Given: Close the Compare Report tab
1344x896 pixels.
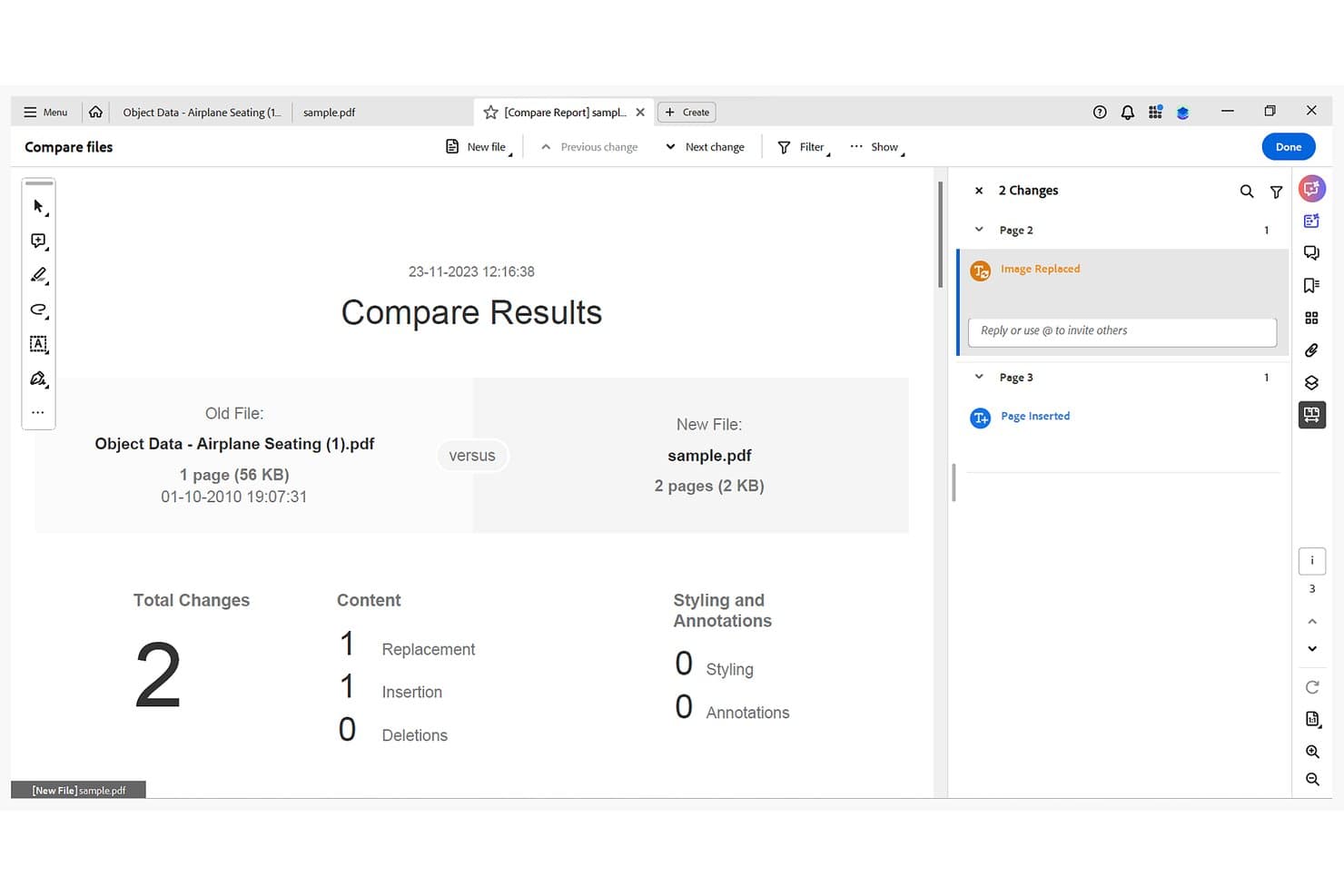Looking at the screenshot, I should (x=640, y=113).
